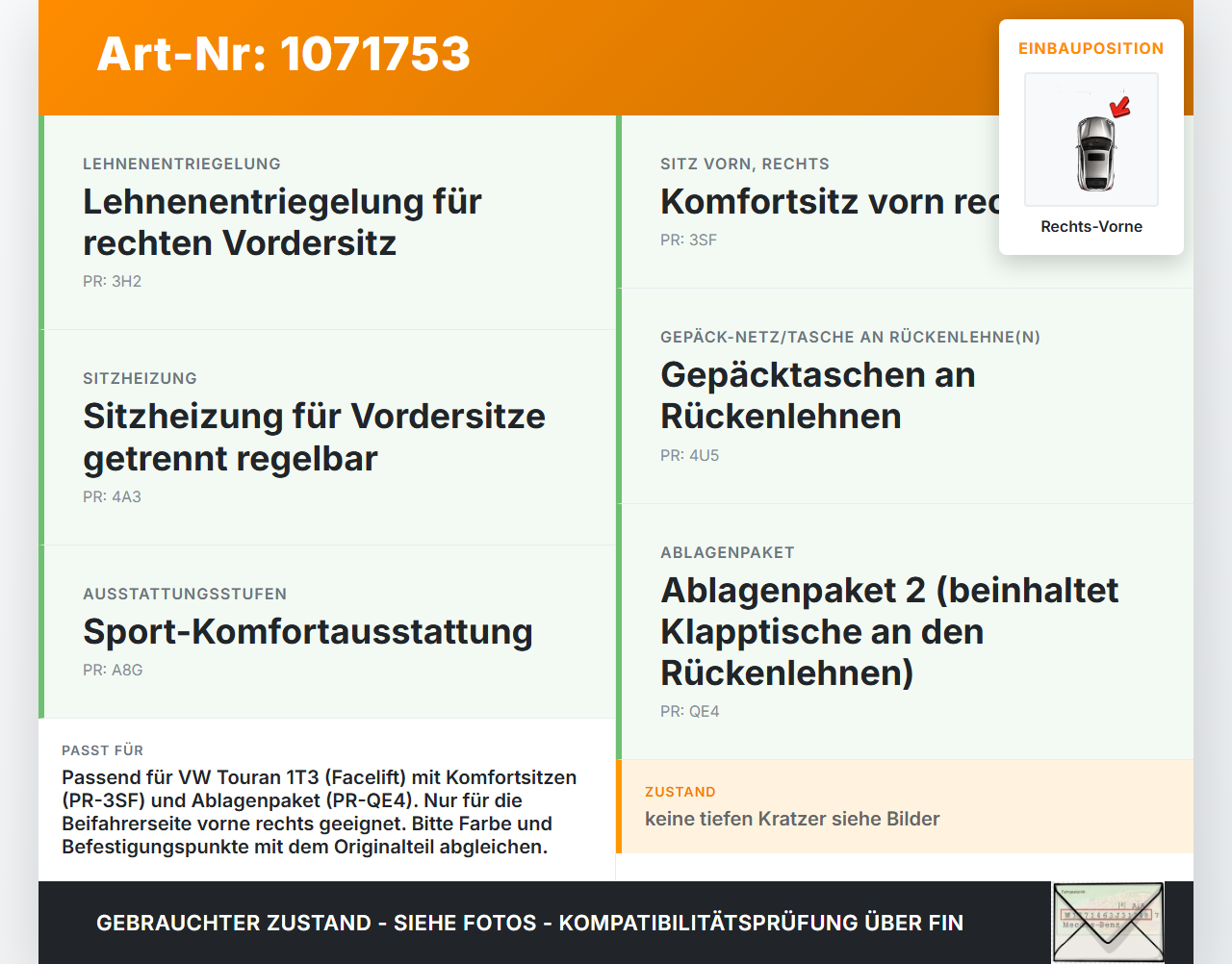Click the ZUSTAND label
Image resolution: width=1232 pixels, height=964 pixels.
680,792
